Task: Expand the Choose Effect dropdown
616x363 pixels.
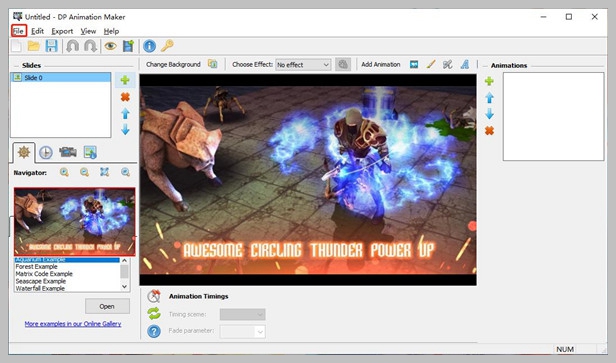Action: click(x=303, y=64)
